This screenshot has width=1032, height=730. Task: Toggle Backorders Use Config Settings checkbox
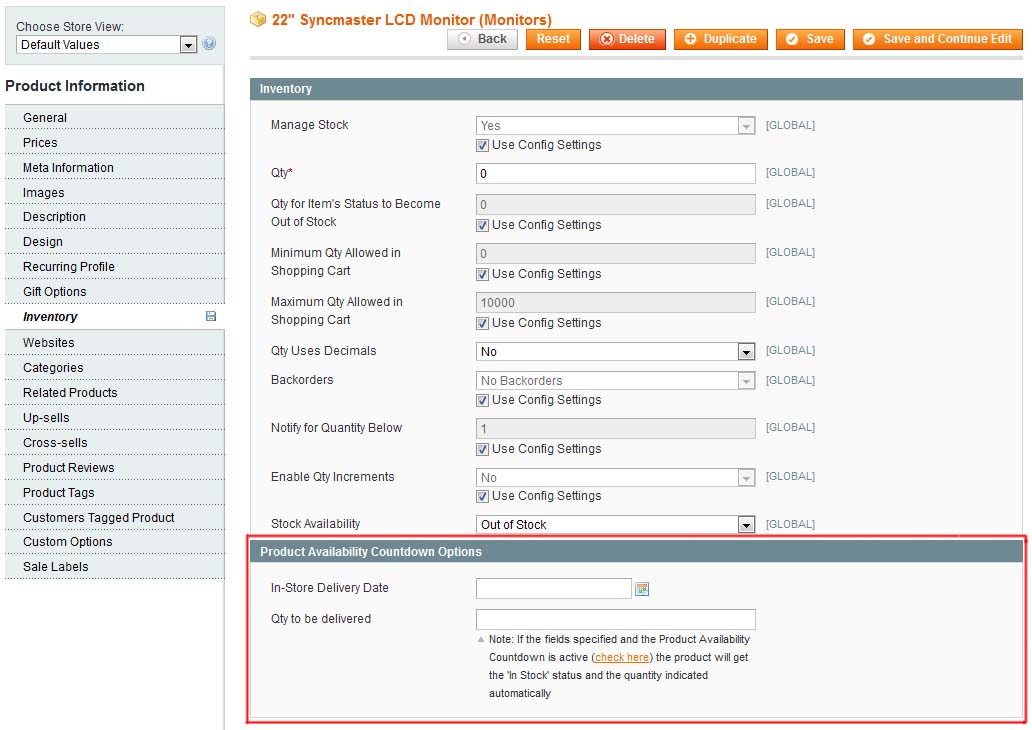(482, 400)
